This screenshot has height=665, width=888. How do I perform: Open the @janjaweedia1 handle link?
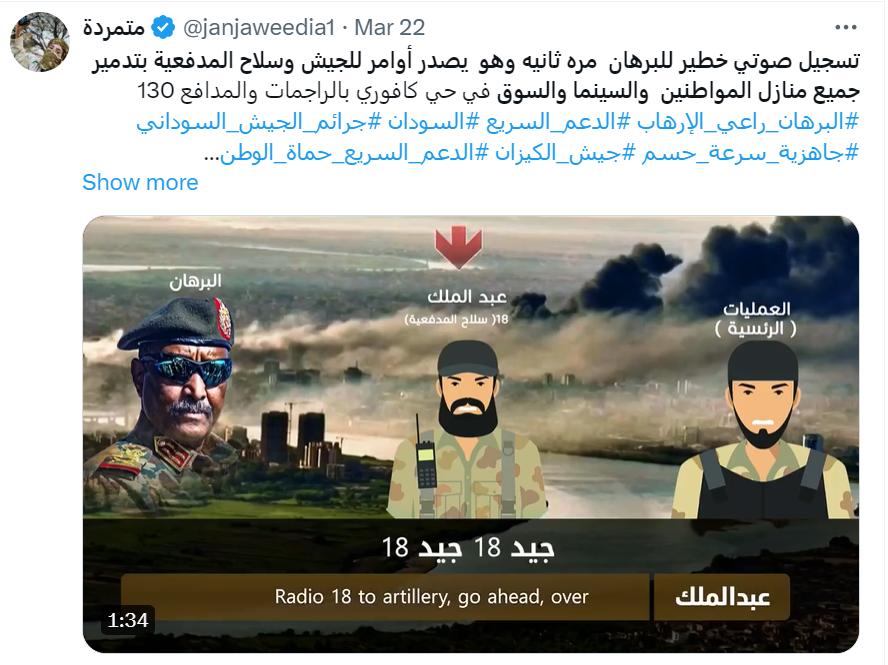(259, 27)
